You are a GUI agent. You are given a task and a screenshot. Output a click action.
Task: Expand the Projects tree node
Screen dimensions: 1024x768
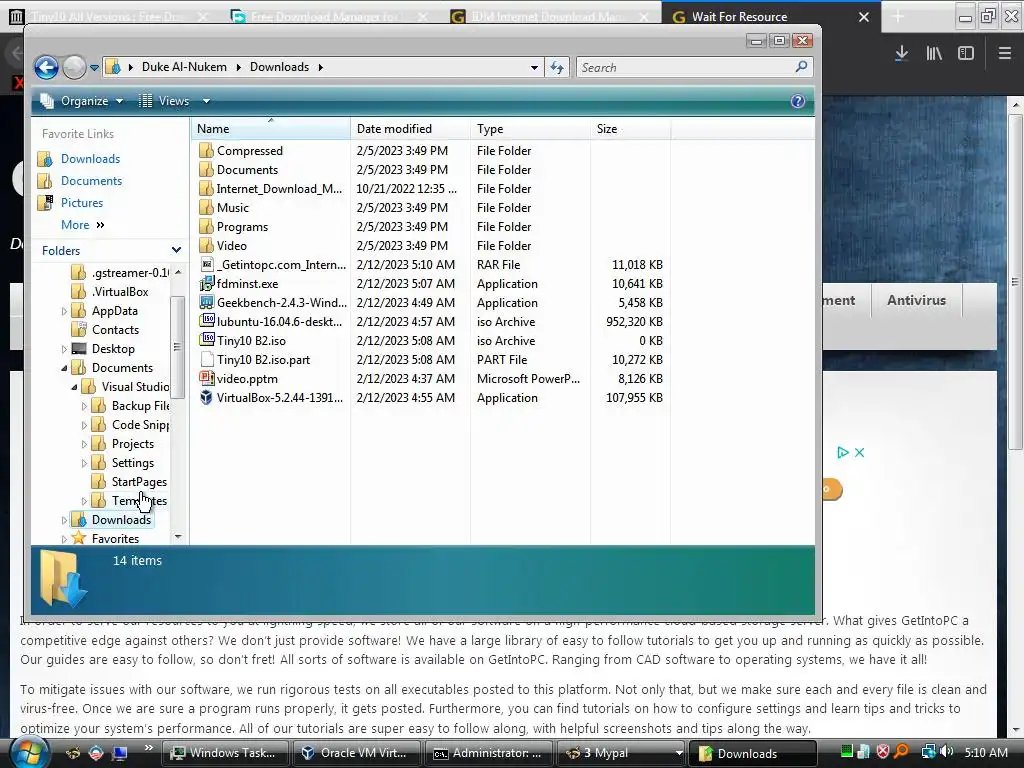tap(84, 444)
